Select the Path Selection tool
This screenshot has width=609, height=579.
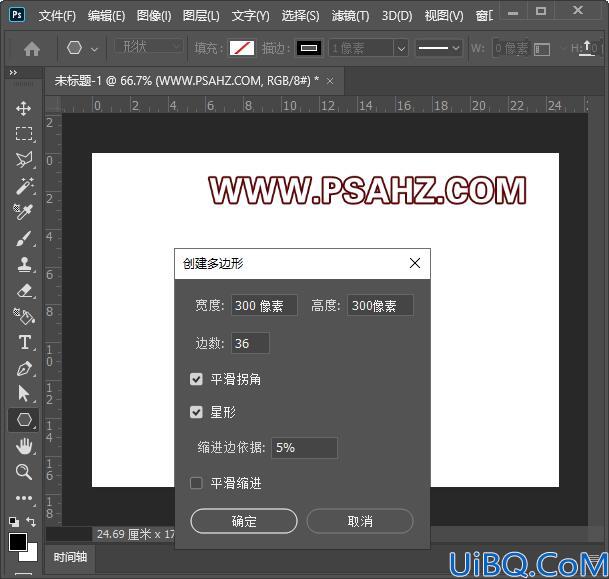tap(24, 394)
